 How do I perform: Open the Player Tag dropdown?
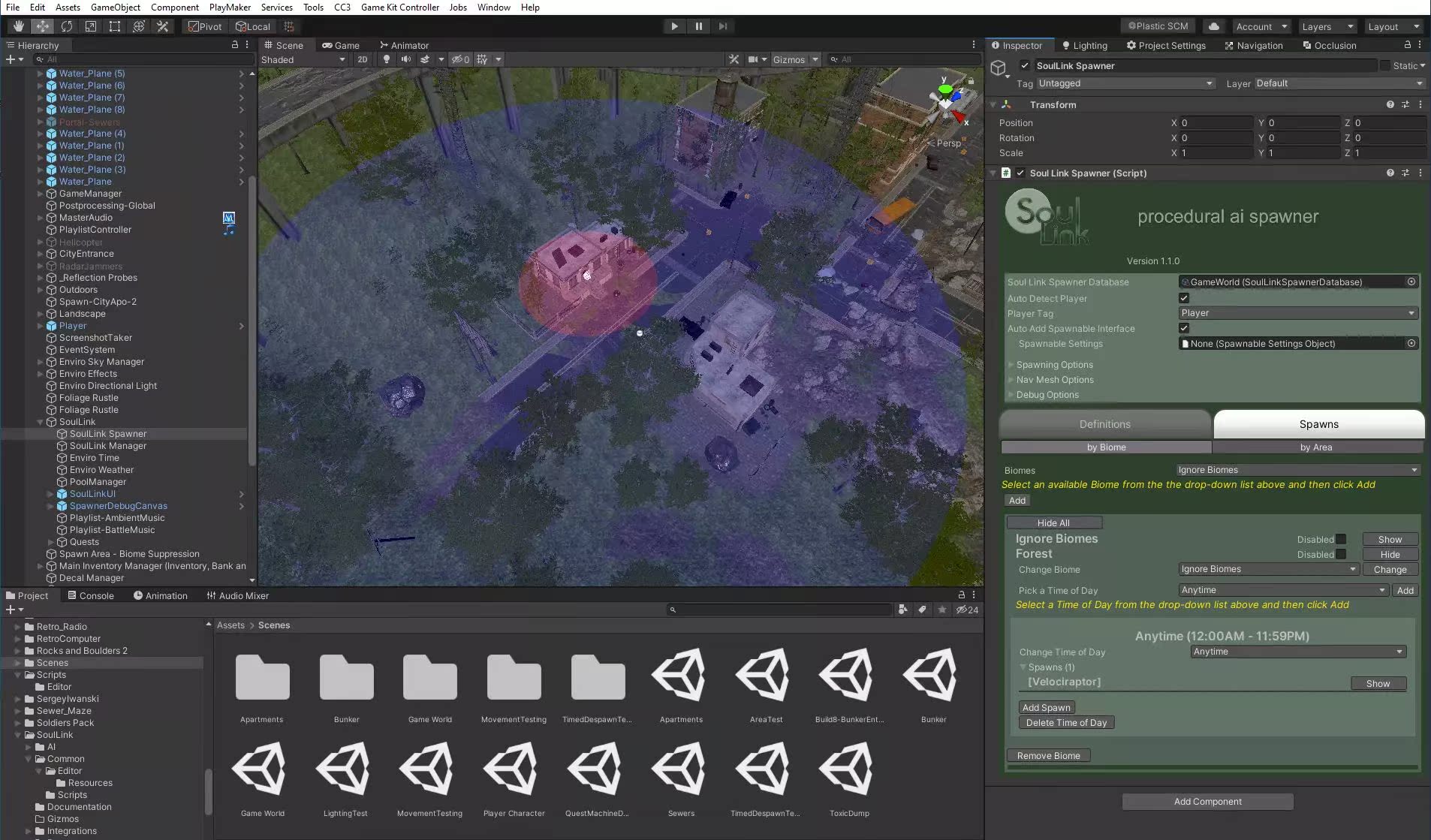pos(1297,313)
